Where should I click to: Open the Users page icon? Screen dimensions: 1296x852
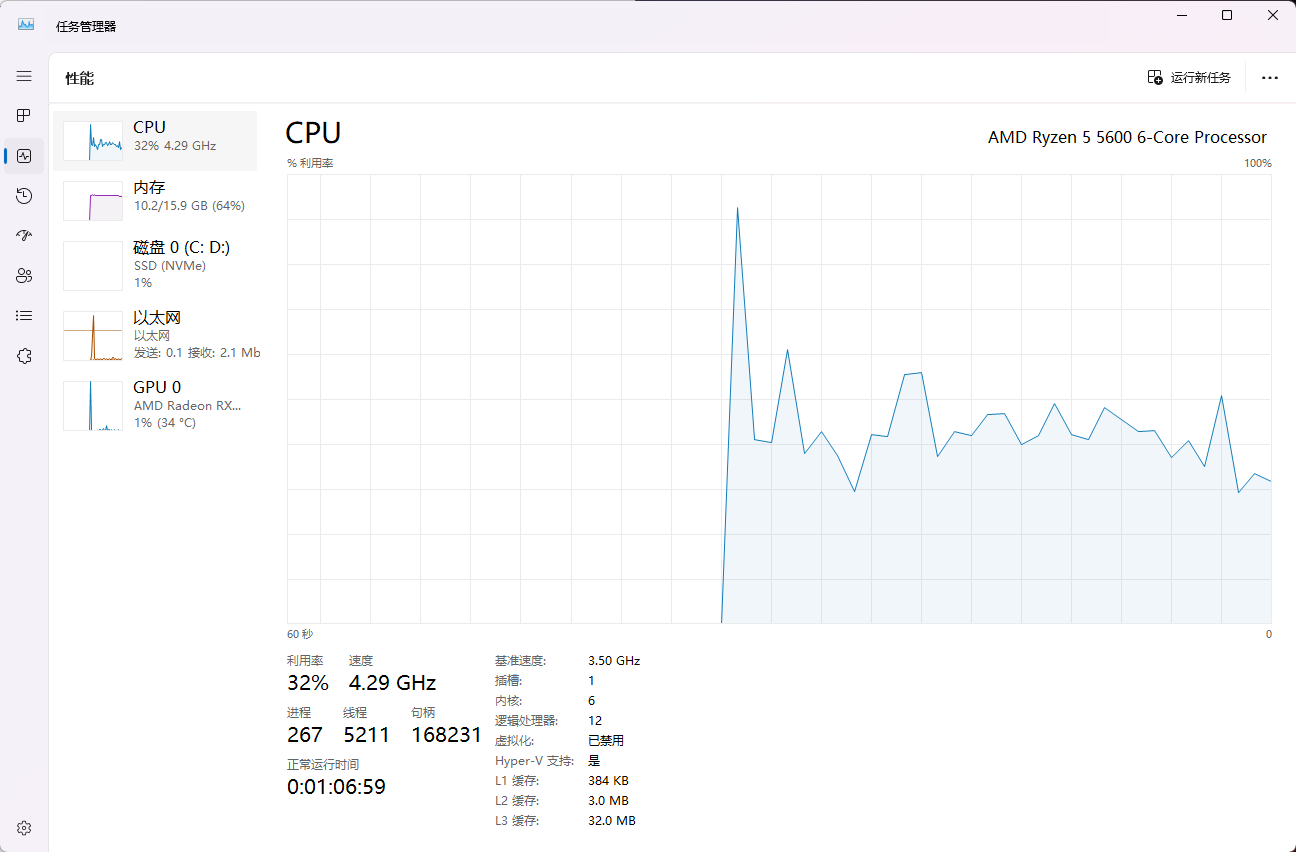click(24, 276)
